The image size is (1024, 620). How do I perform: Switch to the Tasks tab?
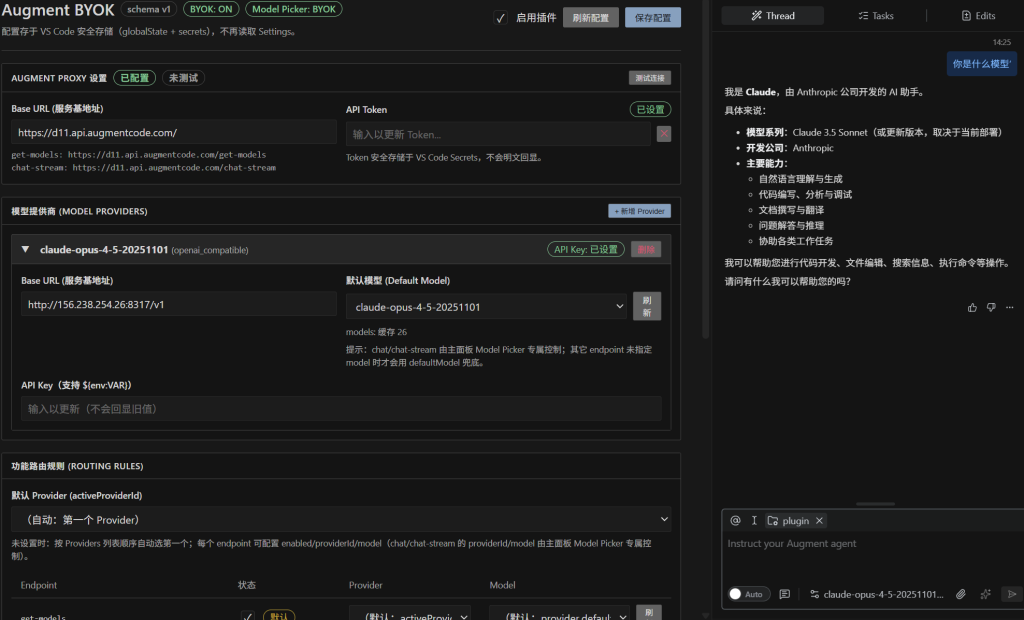coord(876,16)
